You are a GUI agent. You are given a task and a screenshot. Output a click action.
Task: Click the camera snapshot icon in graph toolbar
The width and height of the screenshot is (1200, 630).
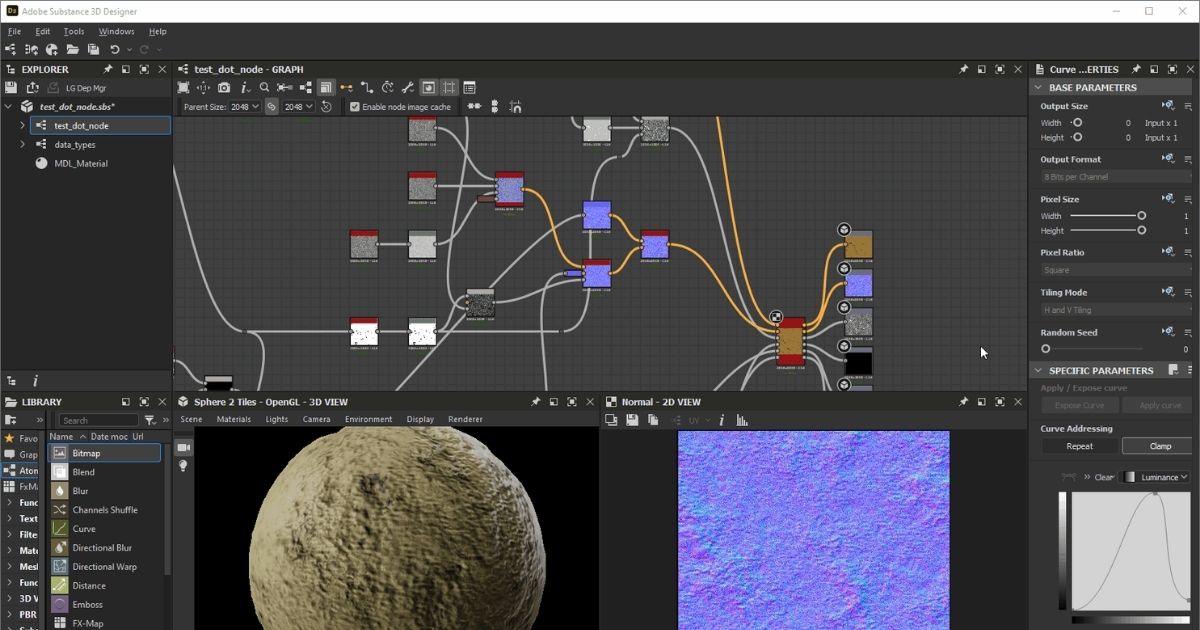pos(224,88)
